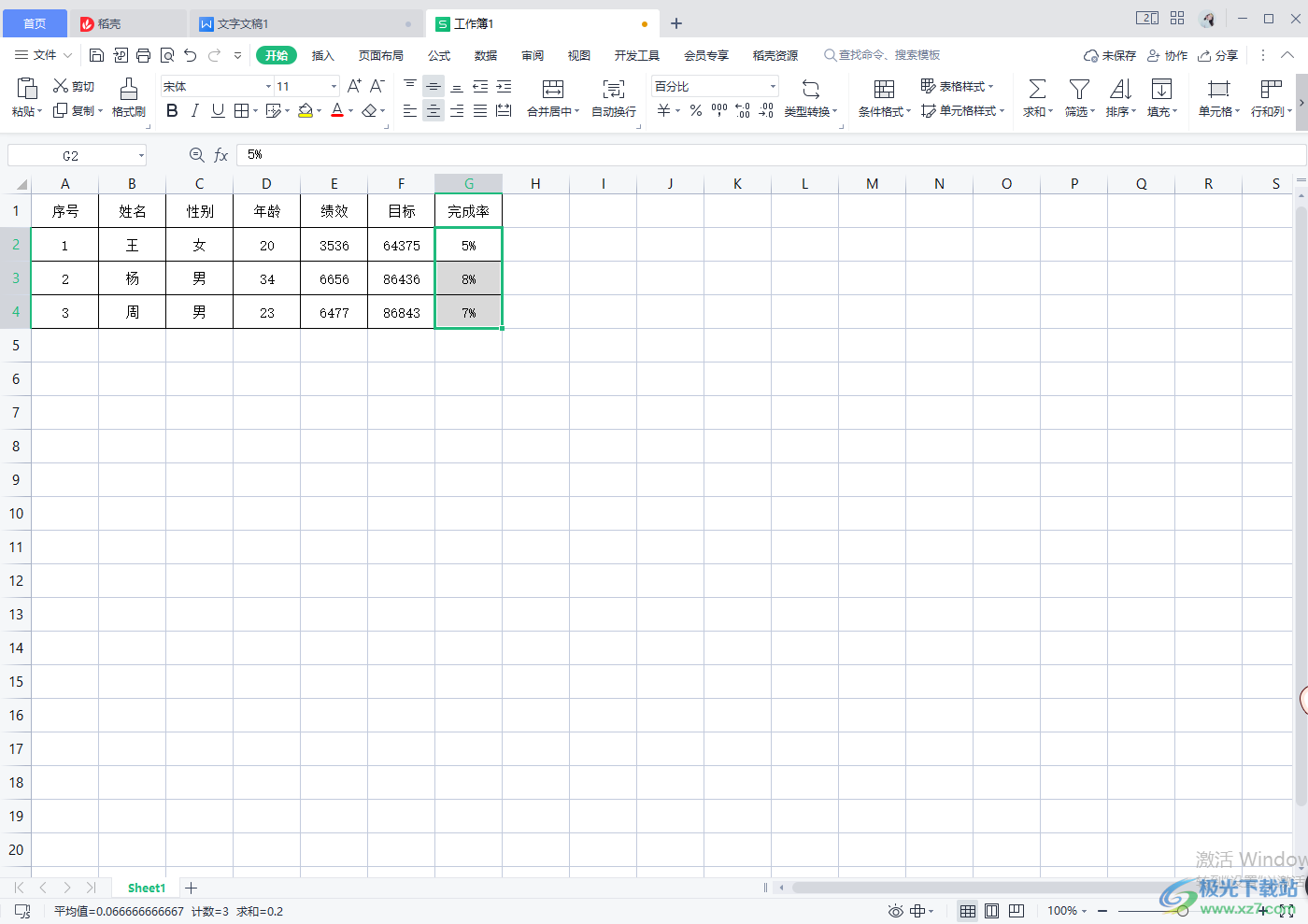Screen dimensions: 1308x924
Task: Click the zoom magnifier icon in formula bar
Action: click(x=196, y=155)
